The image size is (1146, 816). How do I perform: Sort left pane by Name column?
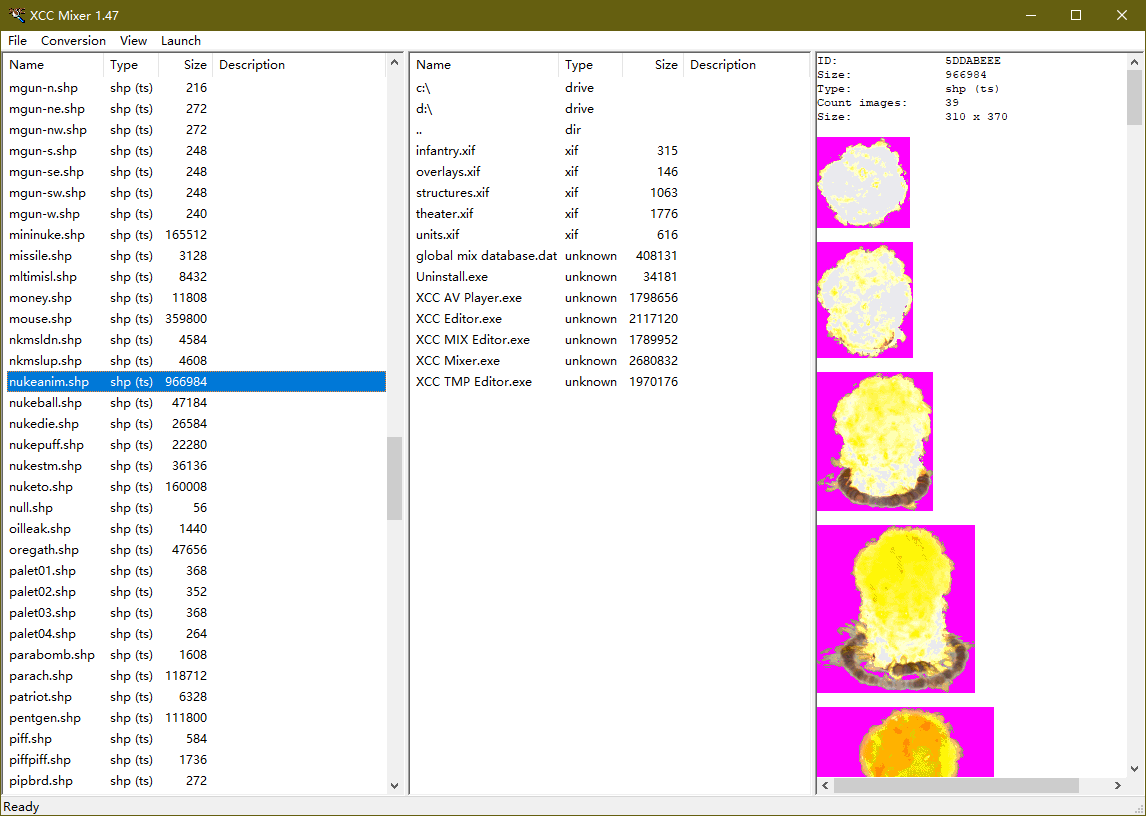click(x=54, y=64)
